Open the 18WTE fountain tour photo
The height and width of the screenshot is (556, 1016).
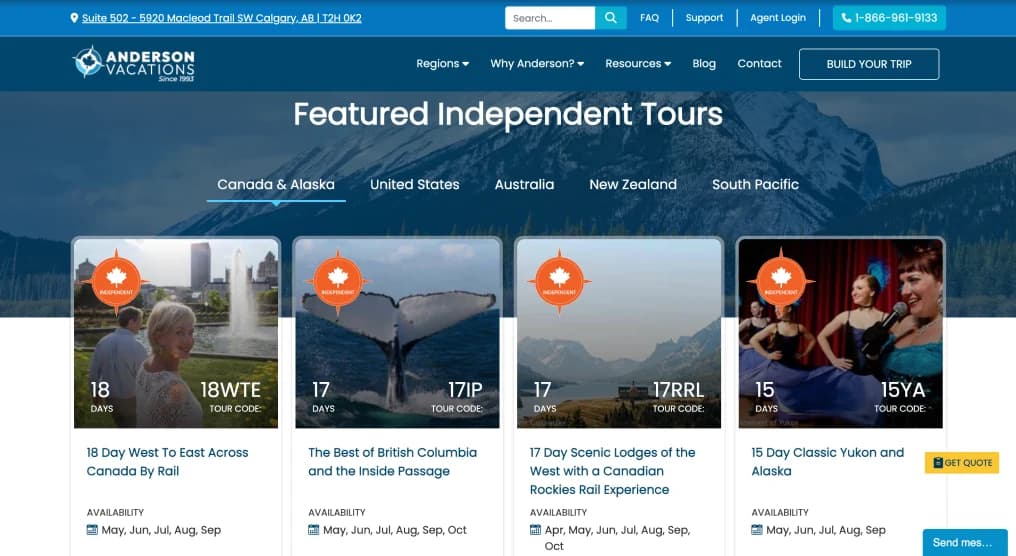pyautogui.click(x=176, y=333)
